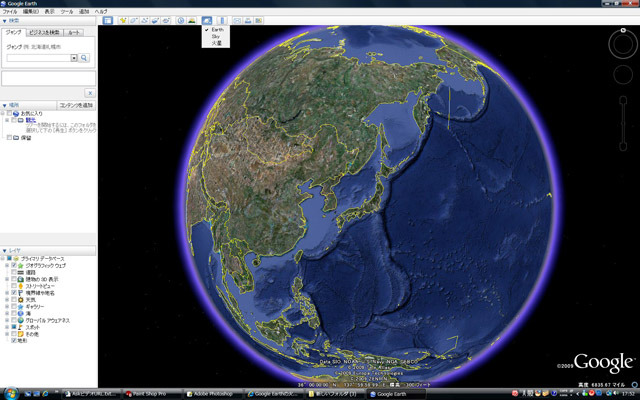Enable the 道路 roads layer checkbox
The width and height of the screenshot is (640, 400).
tap(14, 272)
